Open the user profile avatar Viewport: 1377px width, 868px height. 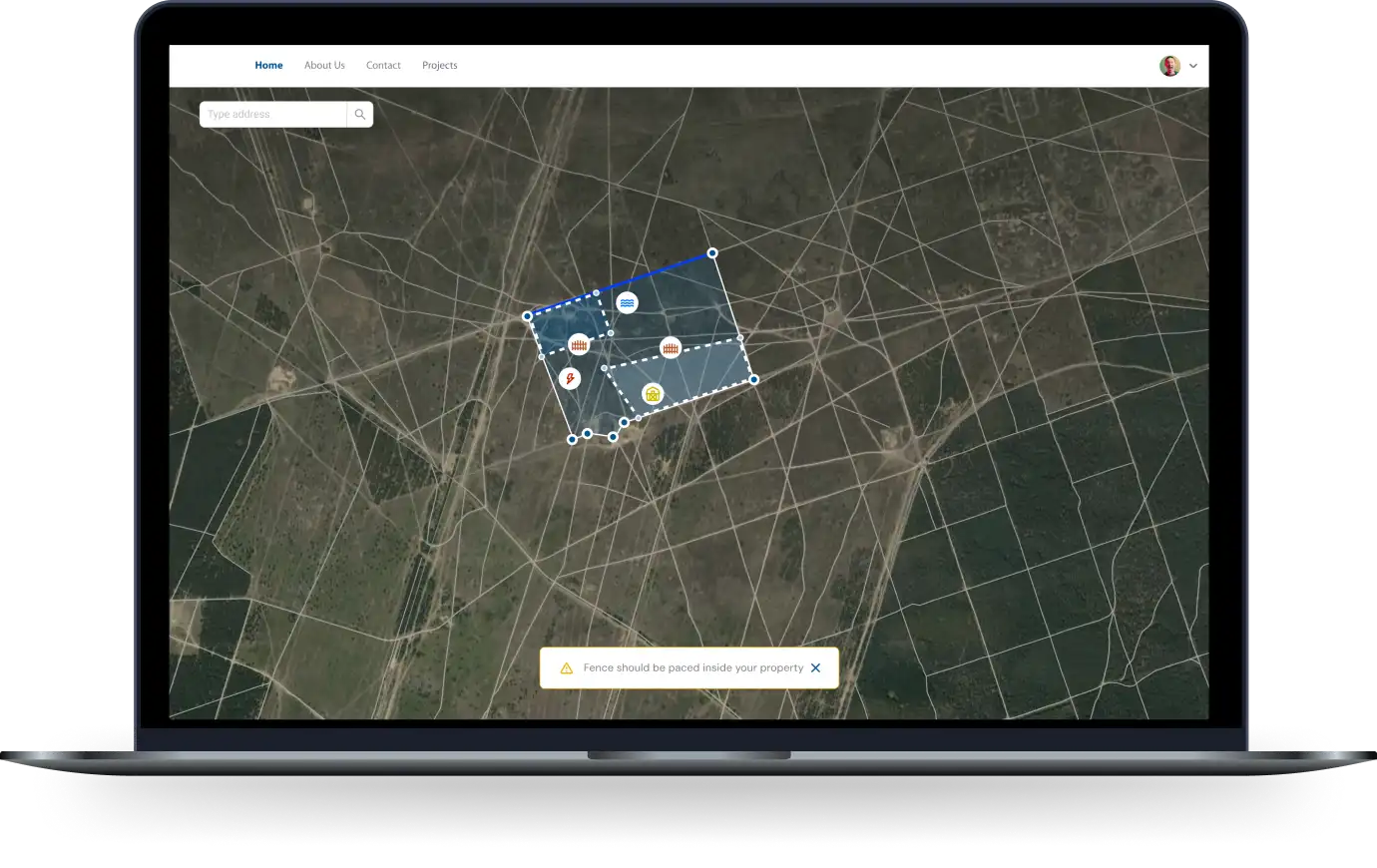click(x=1169, y=66)
